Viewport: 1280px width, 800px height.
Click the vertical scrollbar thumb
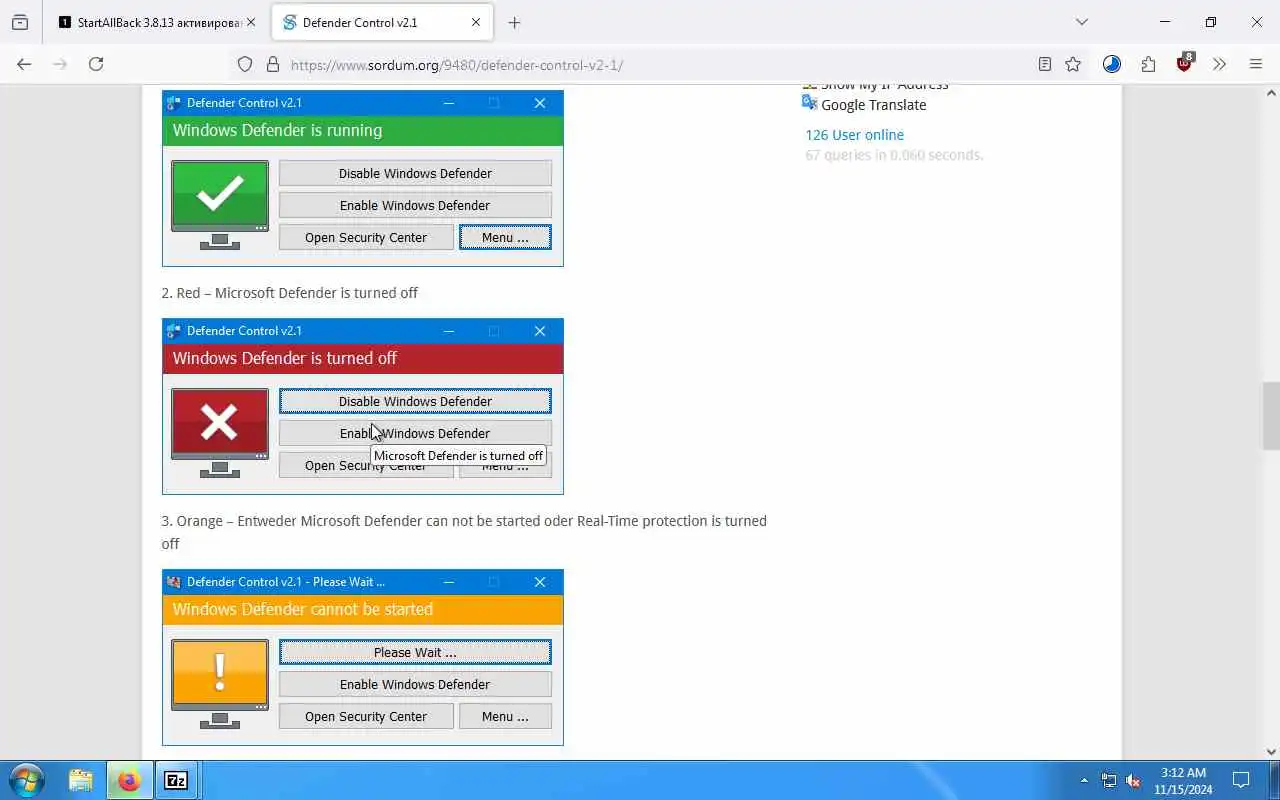pos(1271,416)
